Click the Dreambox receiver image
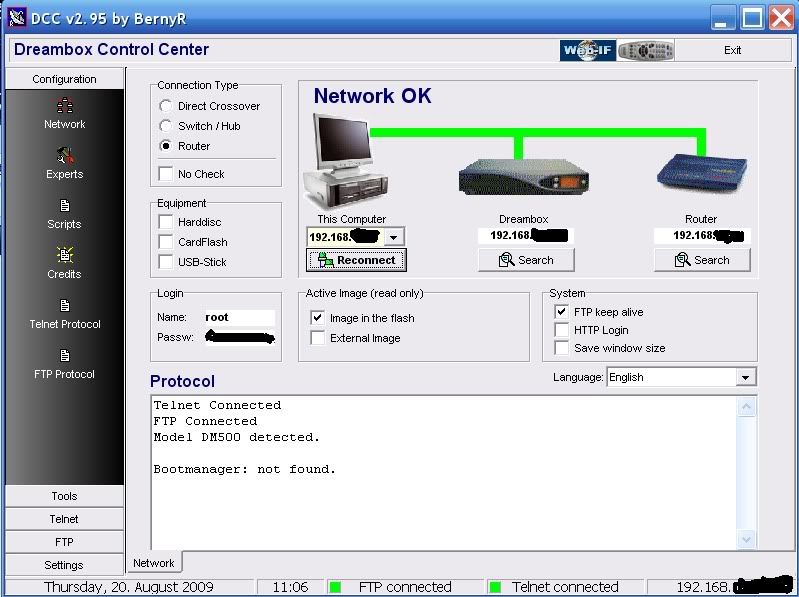Viewport: 799px width, 597px height. tap(524, 177)
